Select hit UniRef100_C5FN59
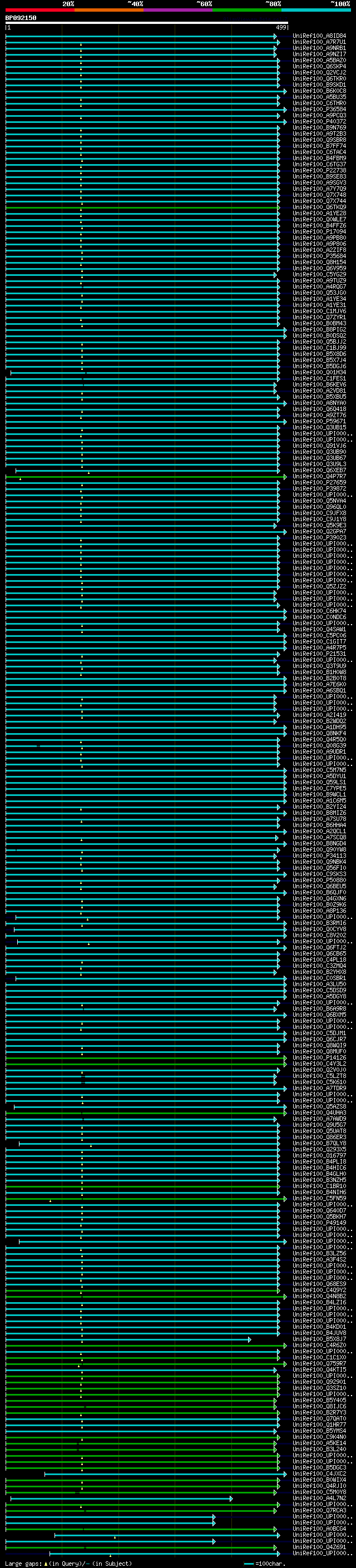Screen dimensions: 356x1568 pyautogui.click(x=319, y=1199)
